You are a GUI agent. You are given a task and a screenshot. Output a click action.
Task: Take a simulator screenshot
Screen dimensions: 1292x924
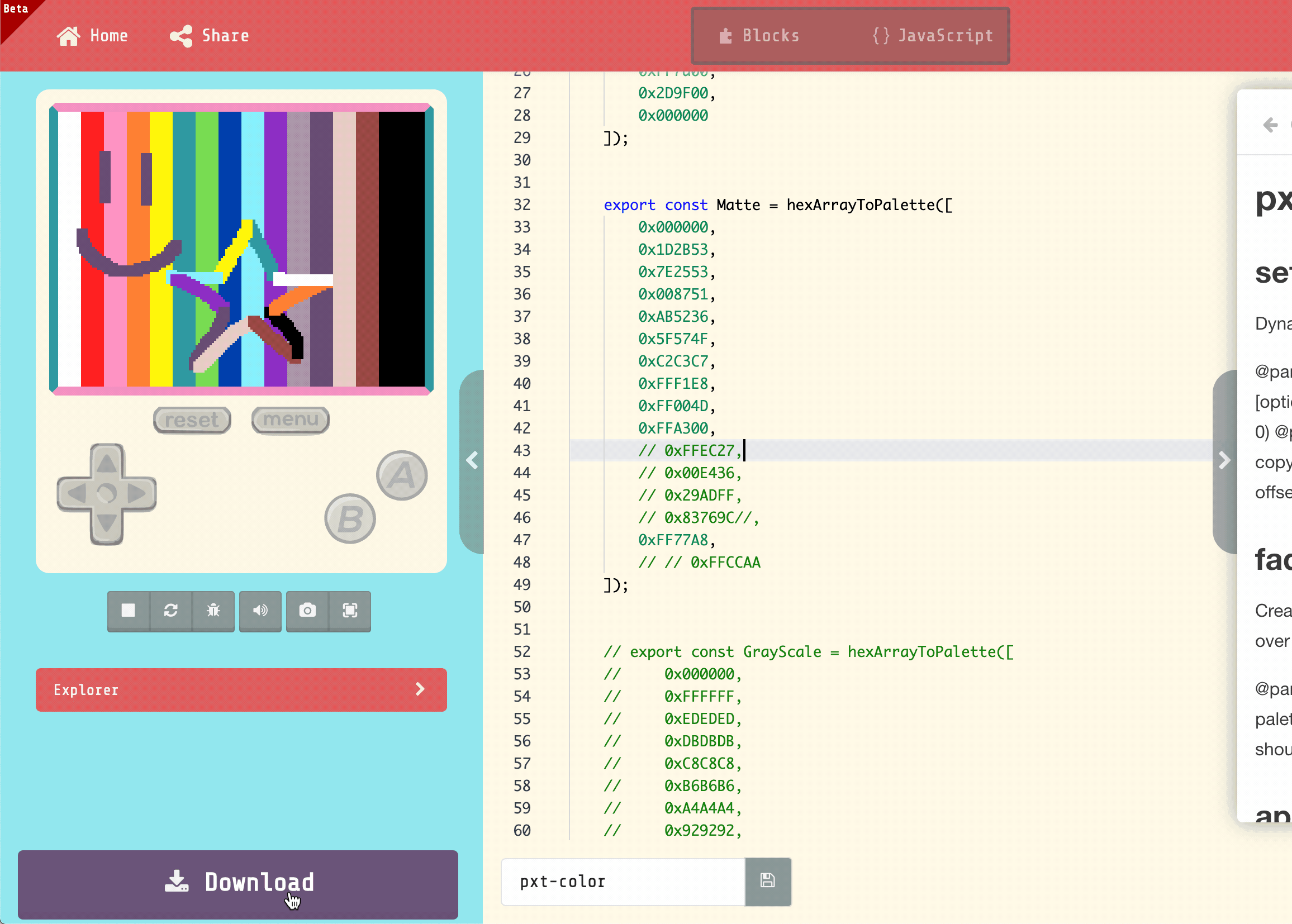(x=307, y=611)
